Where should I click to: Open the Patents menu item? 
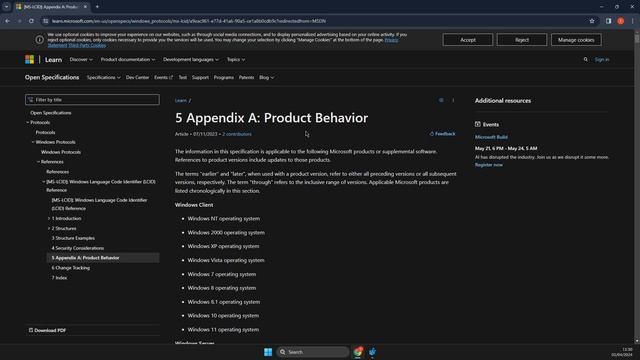246,78
